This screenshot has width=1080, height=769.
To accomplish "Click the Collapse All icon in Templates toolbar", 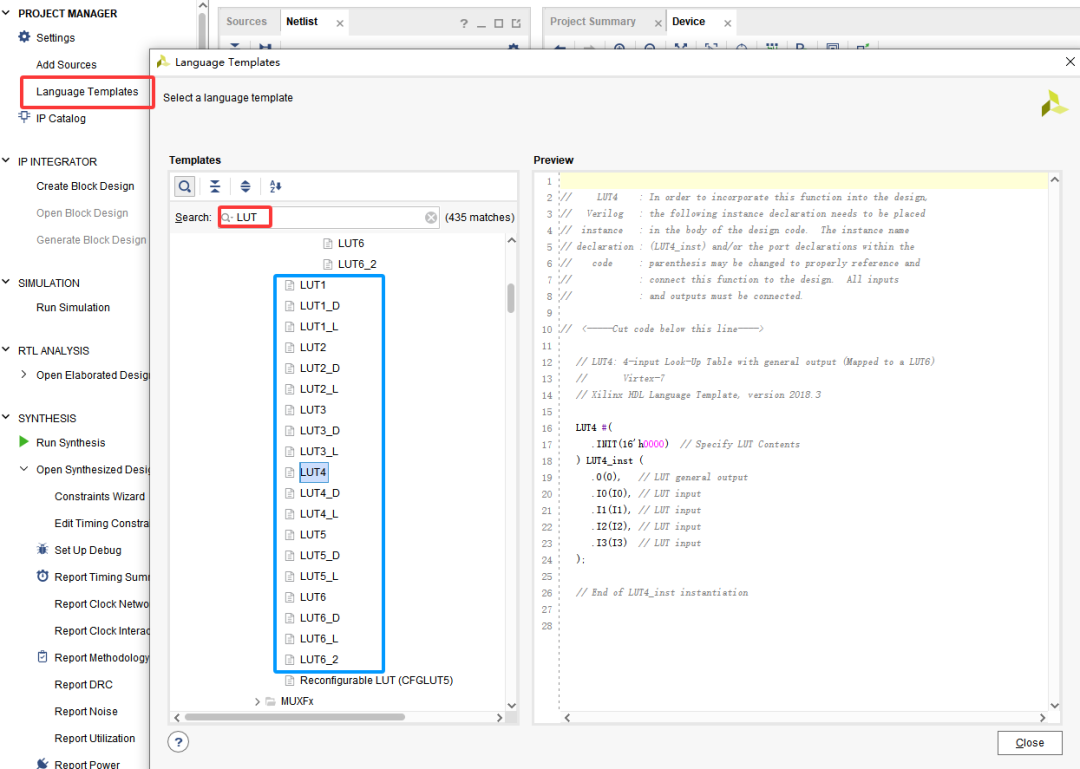I will tap(215, 186).
